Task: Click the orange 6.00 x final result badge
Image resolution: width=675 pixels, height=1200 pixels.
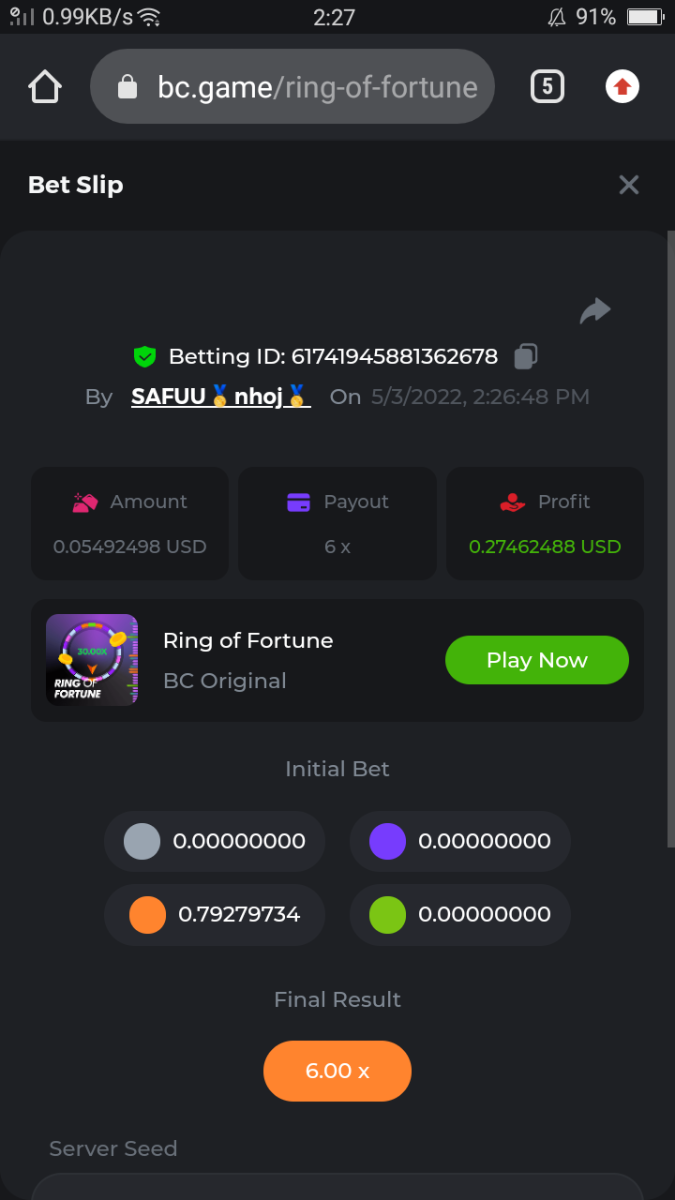Action: tap(337, 1071)
